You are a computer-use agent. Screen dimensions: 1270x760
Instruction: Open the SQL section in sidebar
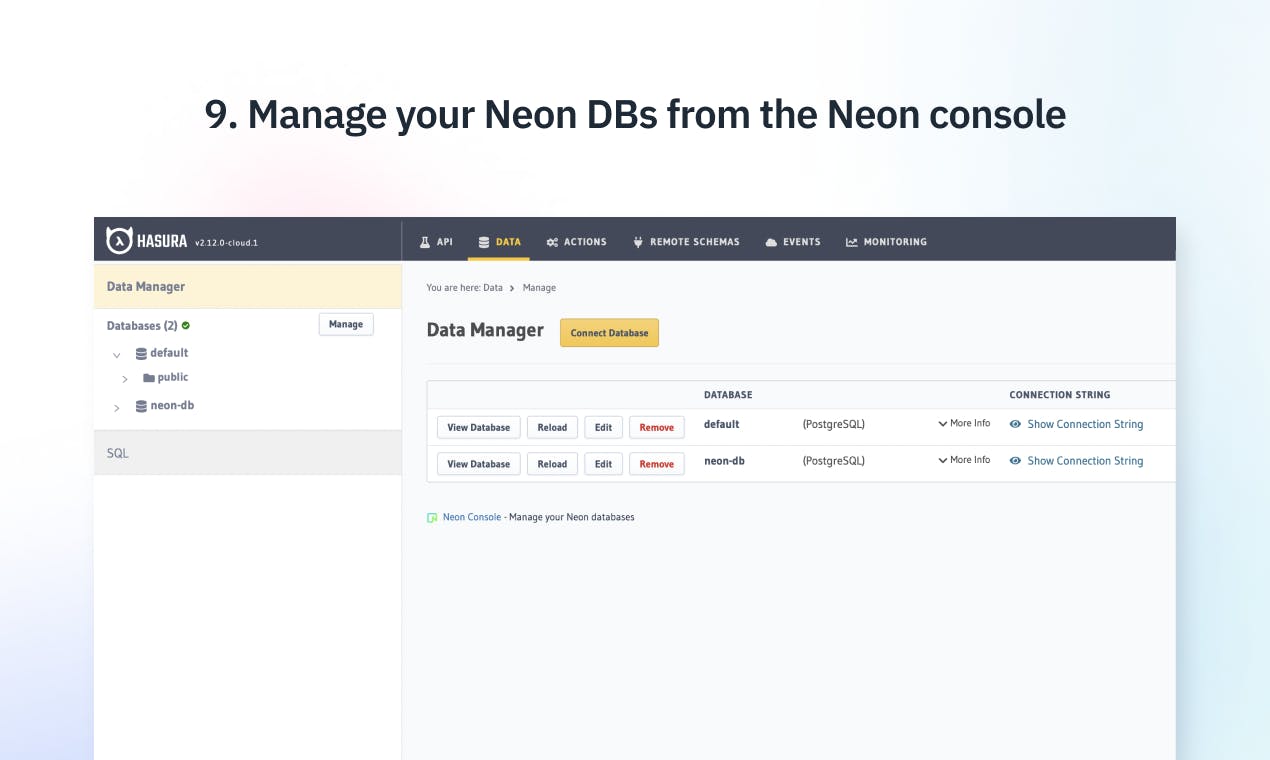(248, 453)
